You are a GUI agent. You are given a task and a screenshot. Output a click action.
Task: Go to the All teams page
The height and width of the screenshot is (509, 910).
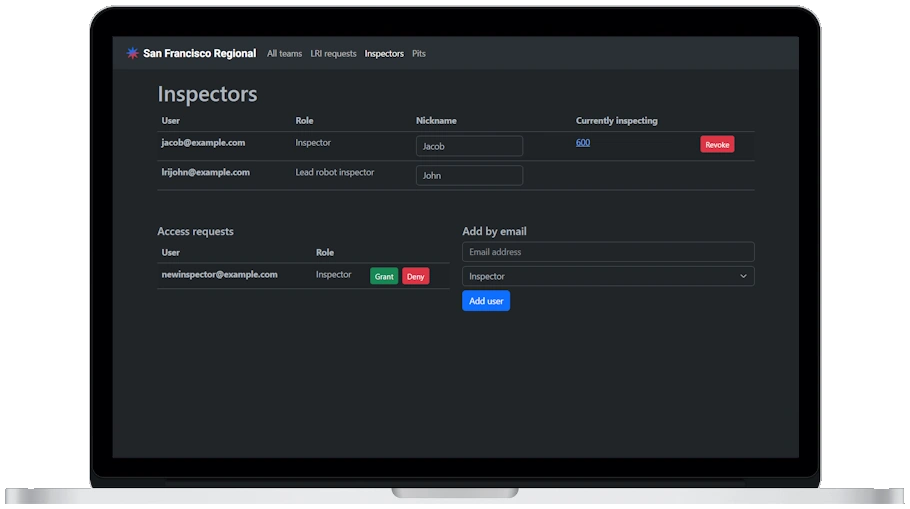click(284, 54)
